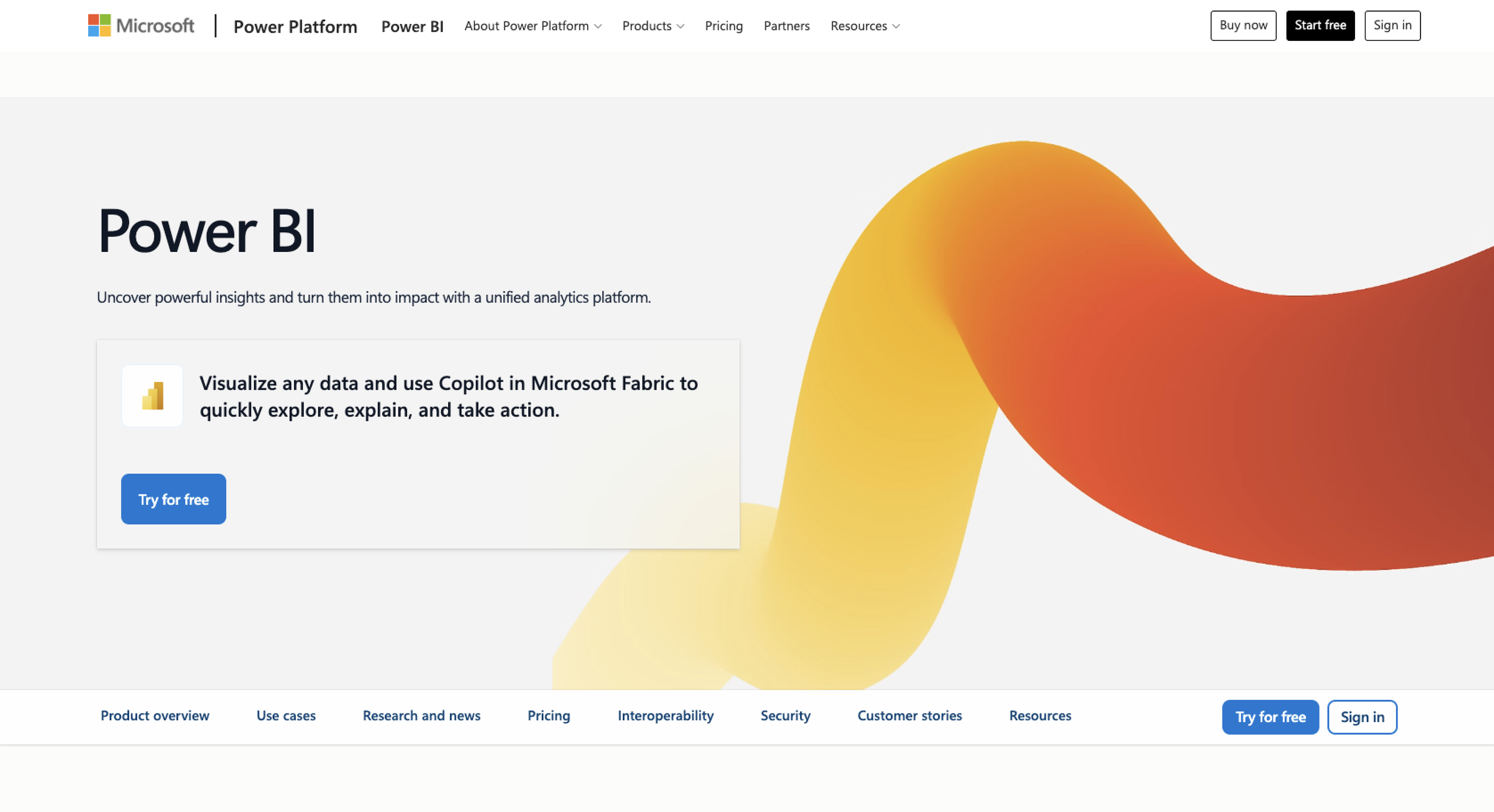This screenshot has height=812, width=1494.
Task: Click the large Power BI heading
Action: pyautogui.click(x=207, y=231)
